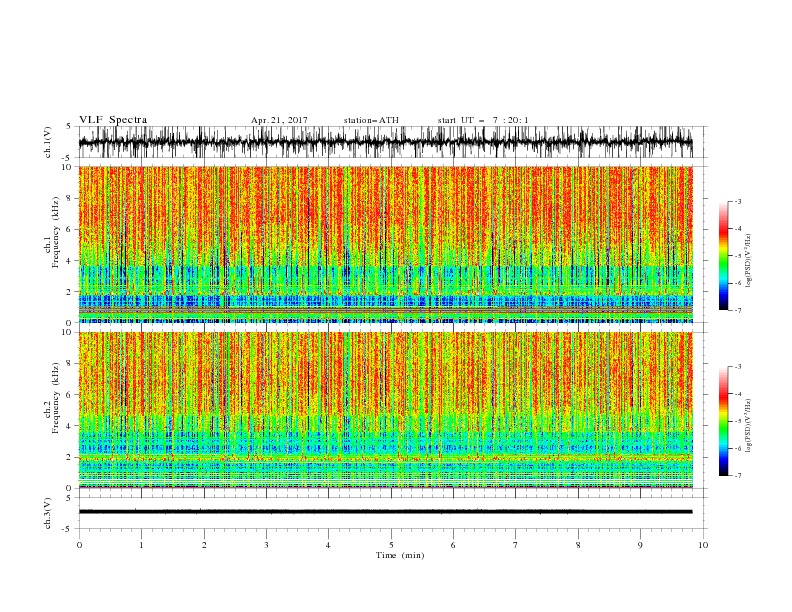Screen dimensions: 792x612
Task: Click the ch.1 color bar "log(PSD)(V²/Hz)" label
Action: [749, 261]
